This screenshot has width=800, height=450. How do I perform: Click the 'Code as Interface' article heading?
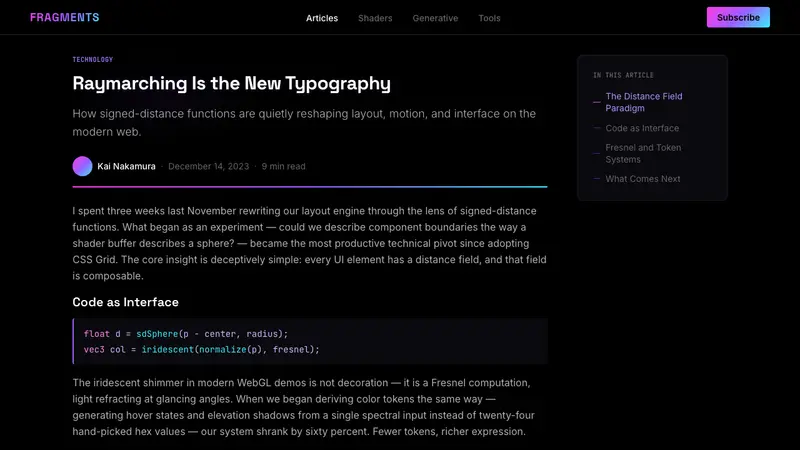point(126,302)
